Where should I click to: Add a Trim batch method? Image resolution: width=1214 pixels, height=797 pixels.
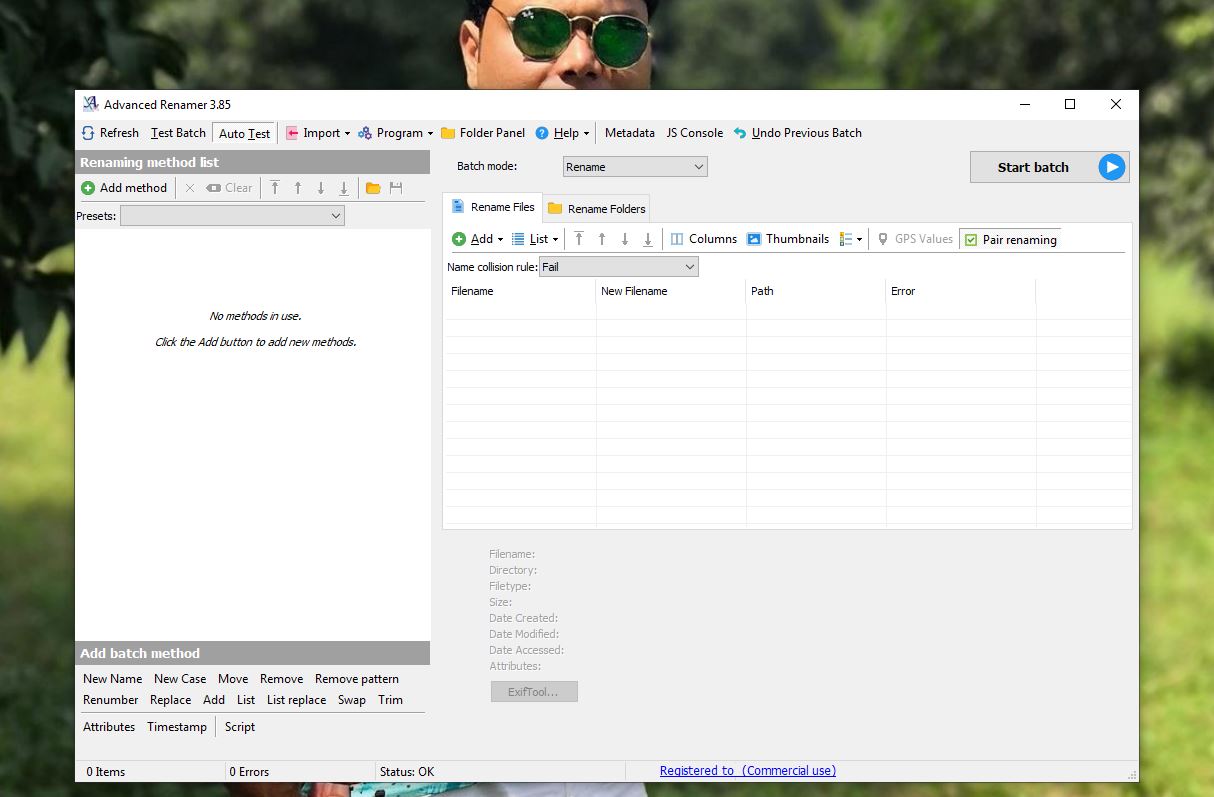391,700
